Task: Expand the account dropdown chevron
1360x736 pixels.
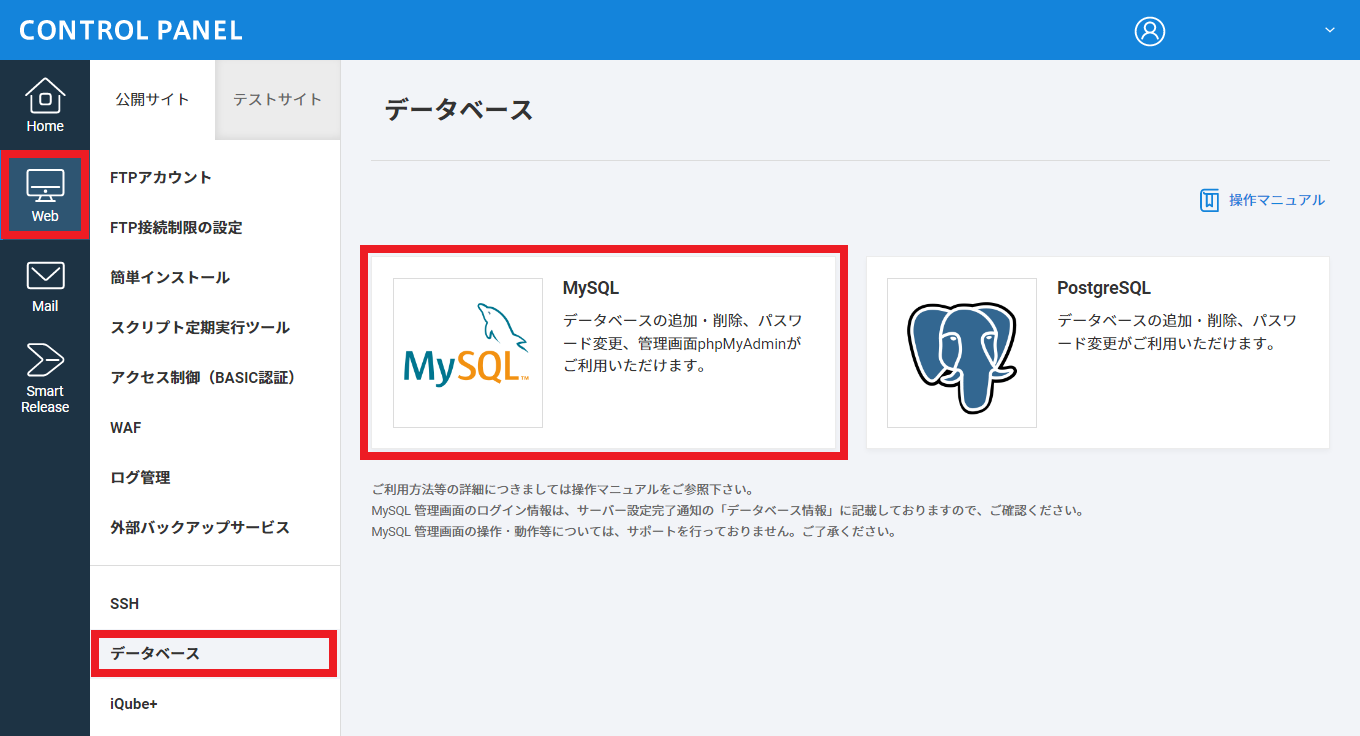Action: coord(1330,30)
